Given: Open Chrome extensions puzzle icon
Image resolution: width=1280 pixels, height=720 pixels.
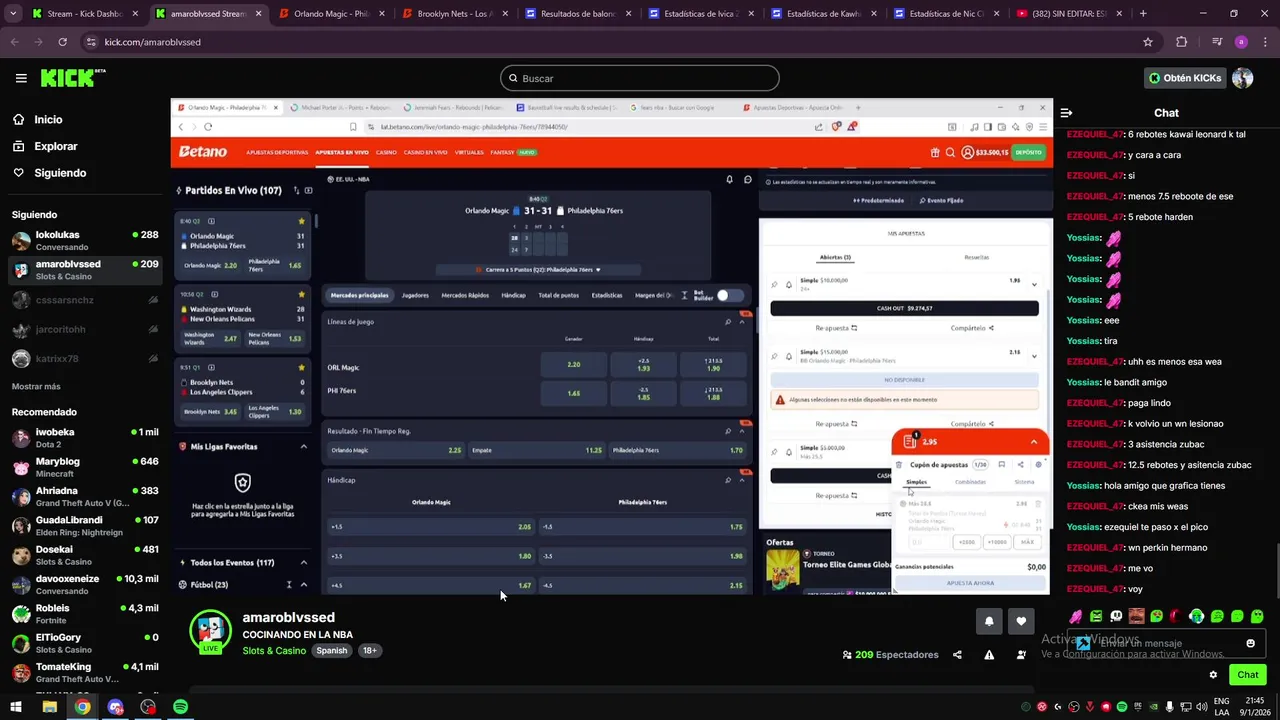Looking at the screenshot, I should coord(1182,42).
